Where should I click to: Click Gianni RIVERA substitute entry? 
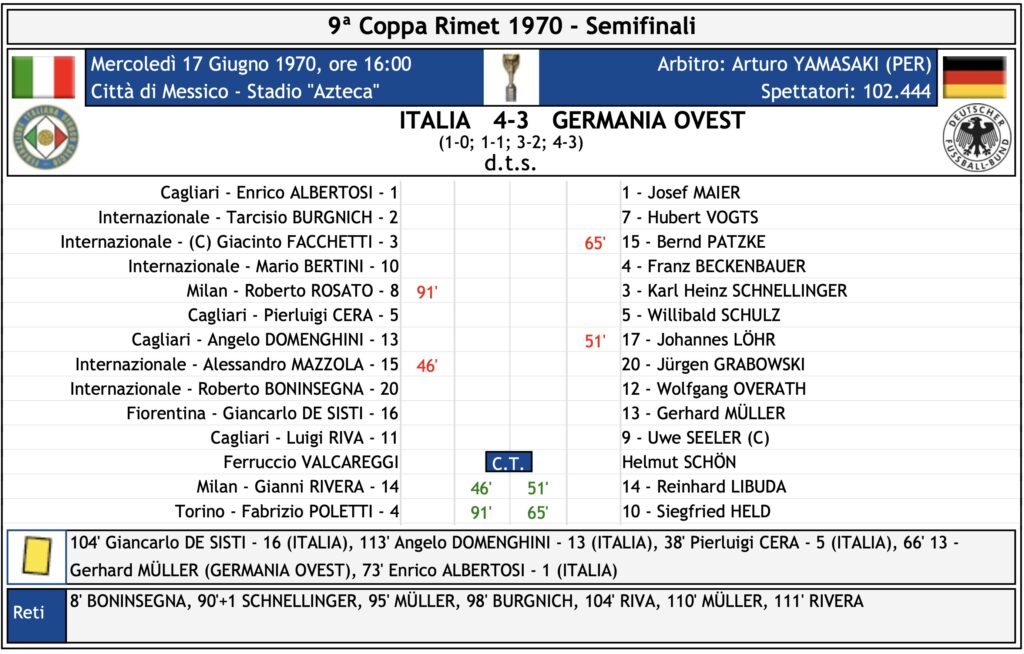[x=297, y=487]
